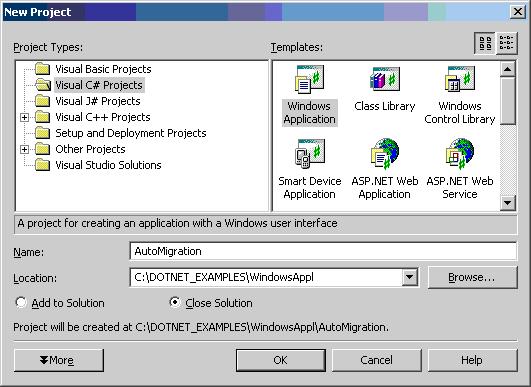
Task: Click the 'Project Types:' label
Action: point(48,47)
